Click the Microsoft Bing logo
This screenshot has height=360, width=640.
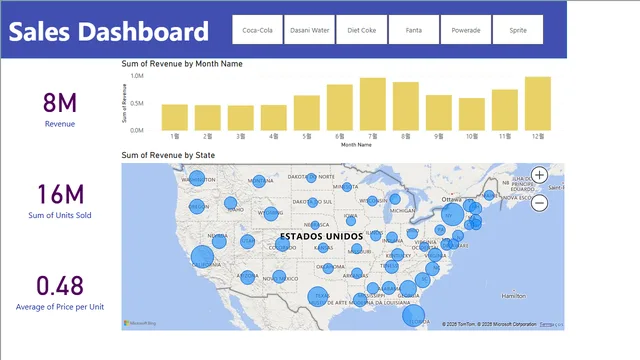[140, 323]
